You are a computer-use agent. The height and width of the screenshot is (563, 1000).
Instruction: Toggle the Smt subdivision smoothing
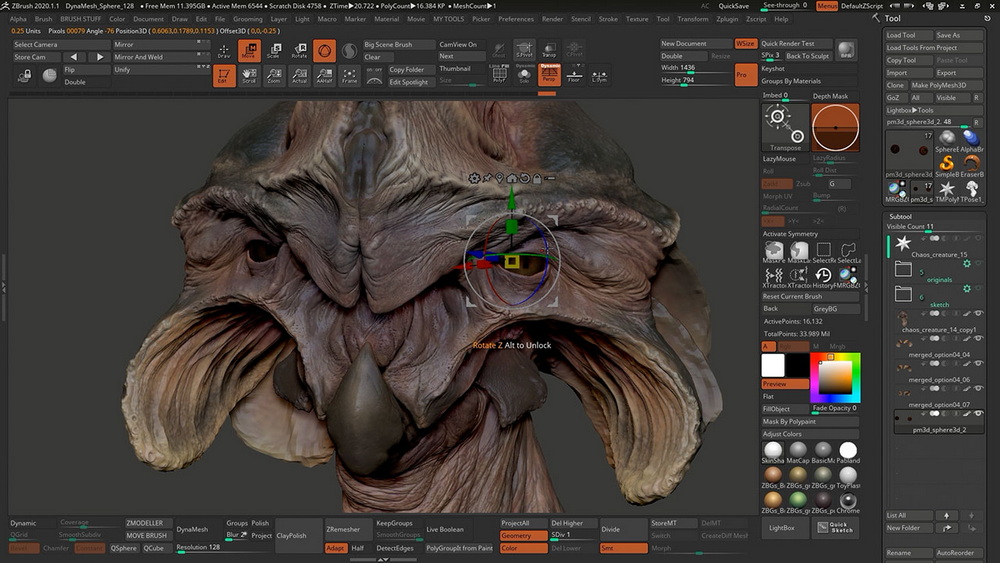point(623,548)
